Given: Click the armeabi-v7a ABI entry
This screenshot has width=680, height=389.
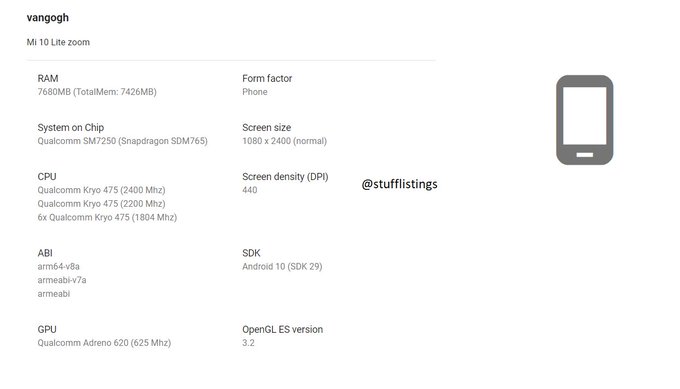Looking at the screenshot, I should 62,280.
